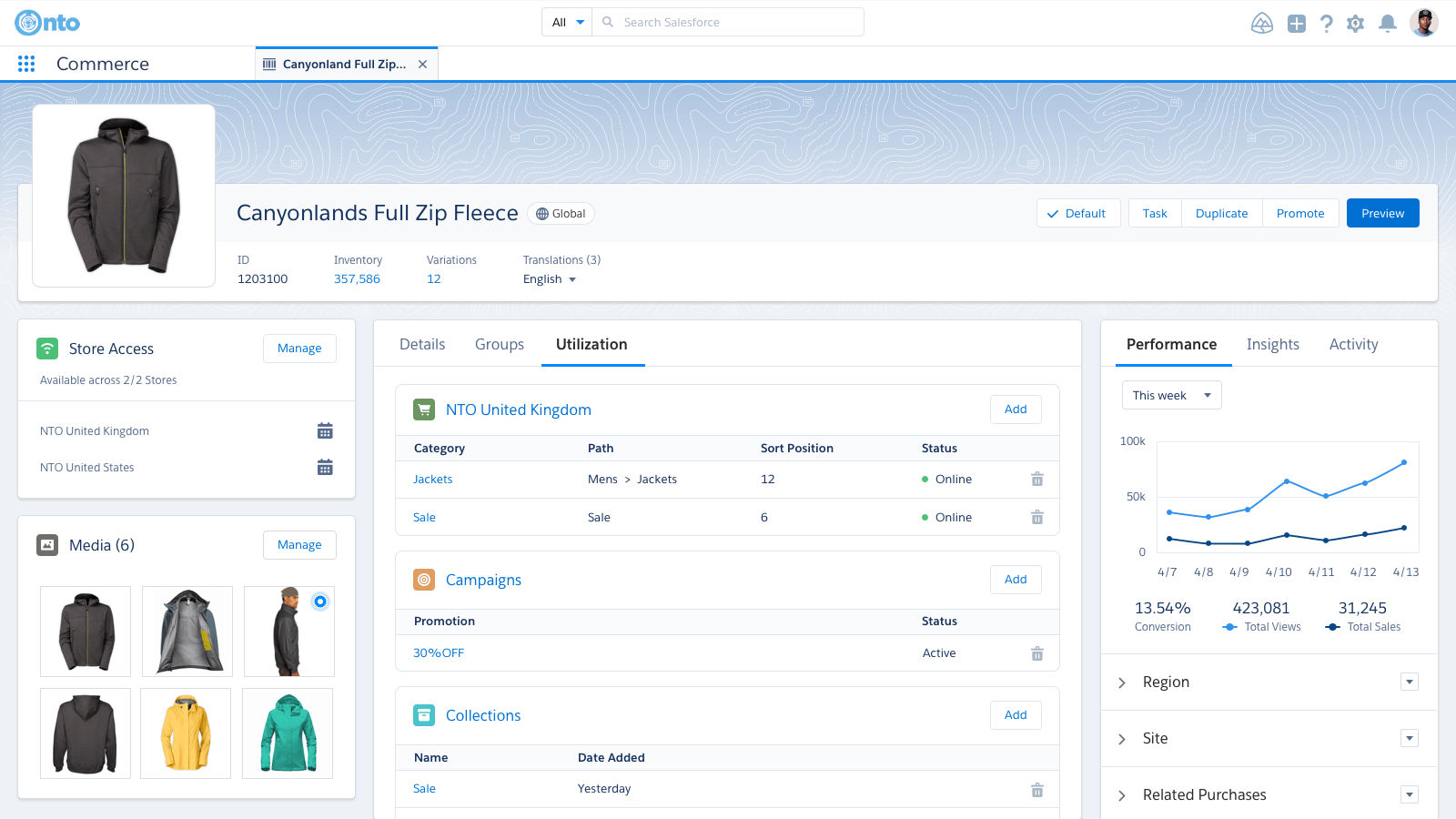Open the All search scope dropdown
This screenshot has width=1456, height=819.
tap(567, 23)
